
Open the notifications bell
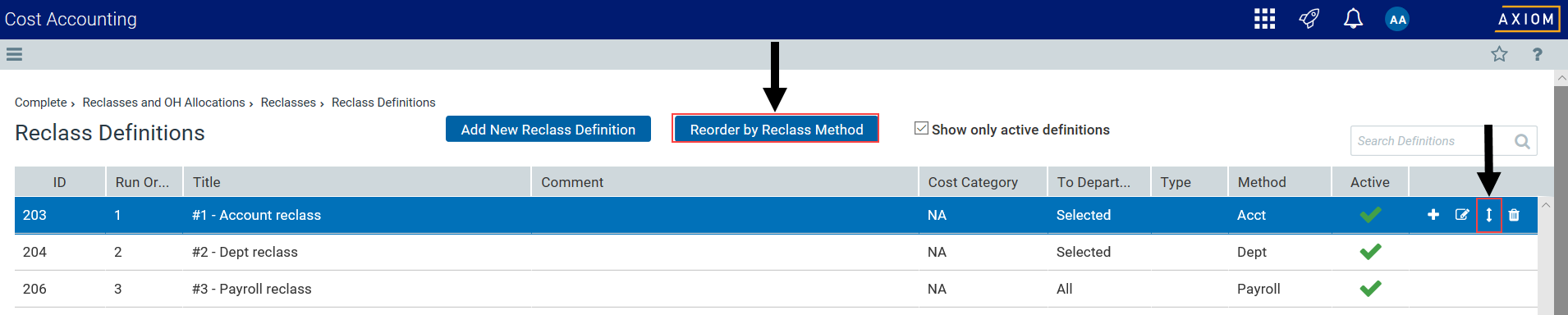click(1353, 19)
